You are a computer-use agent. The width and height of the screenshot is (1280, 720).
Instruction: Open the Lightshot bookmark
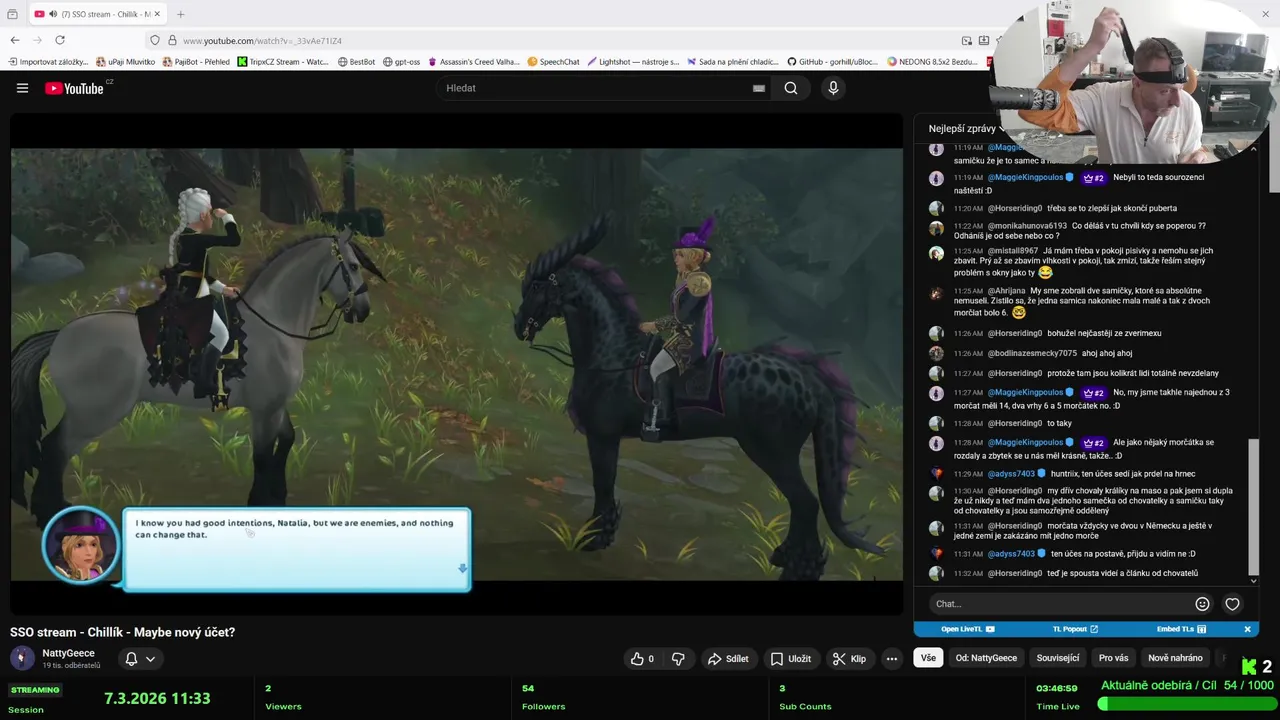[x=633, y=62]
